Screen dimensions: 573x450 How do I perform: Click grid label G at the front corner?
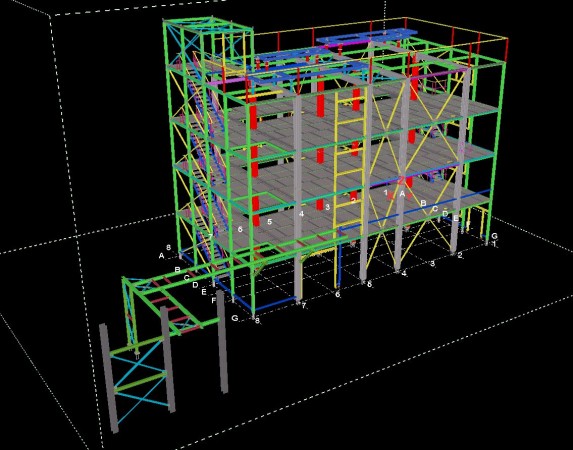235,318
